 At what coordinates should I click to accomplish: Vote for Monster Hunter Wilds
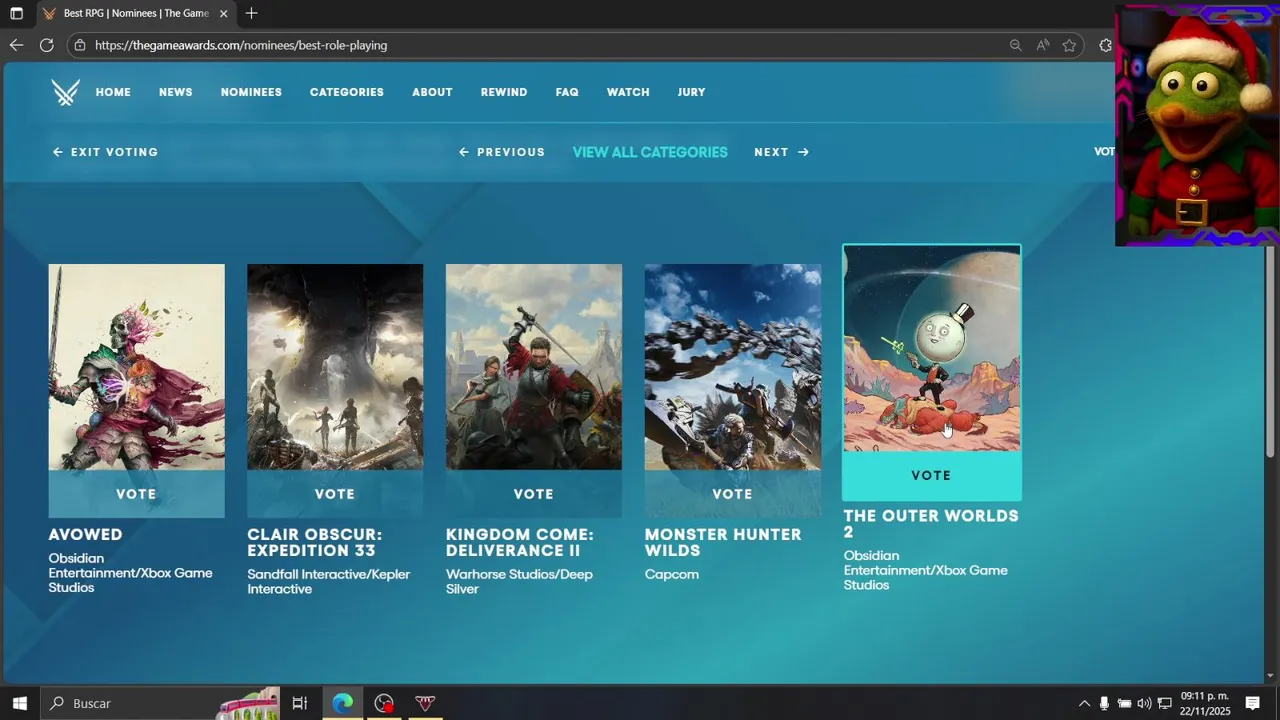point(732,494)
